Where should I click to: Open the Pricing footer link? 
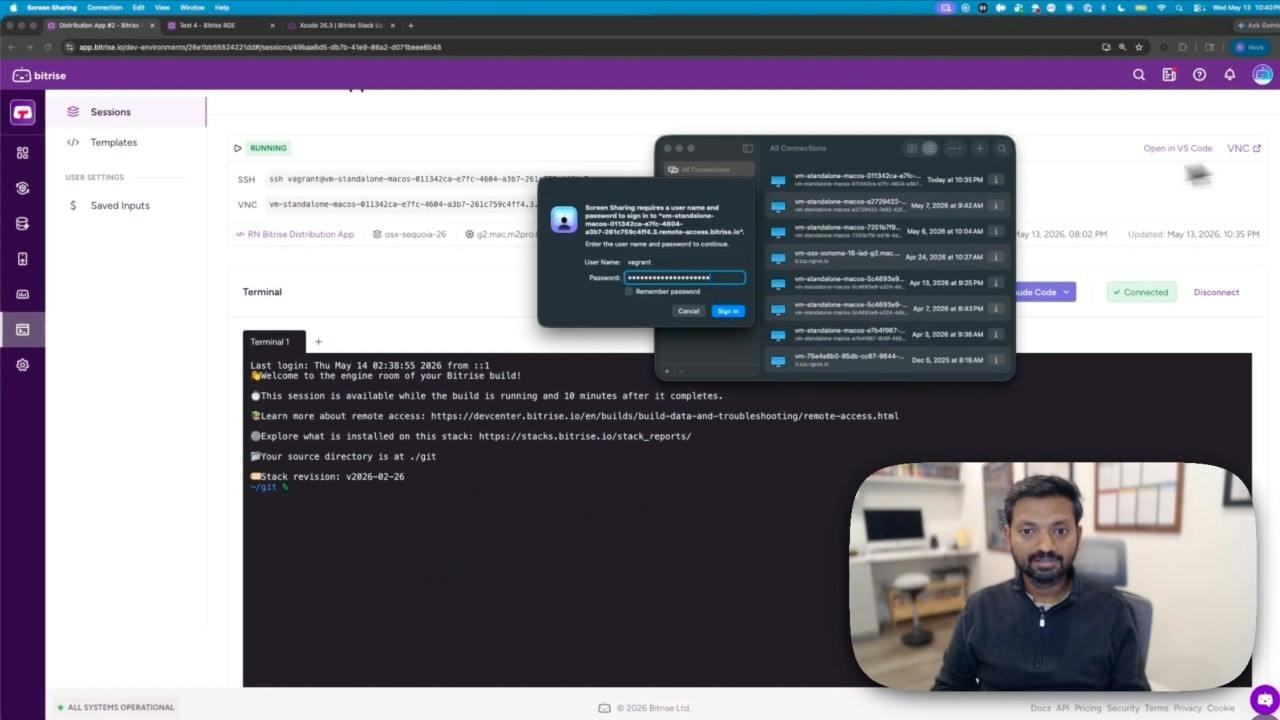1087,708
